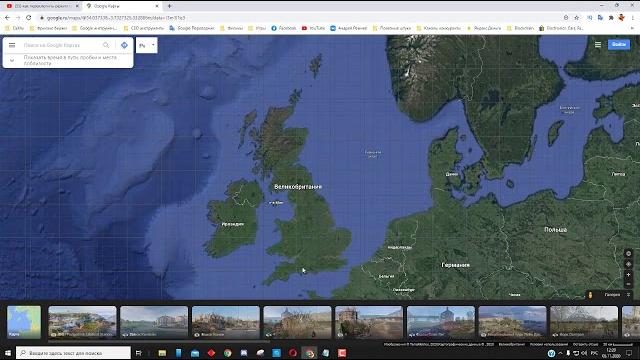Zoom in with the plus map control
This screenshot has width=640, height=360.
(628, 274)
